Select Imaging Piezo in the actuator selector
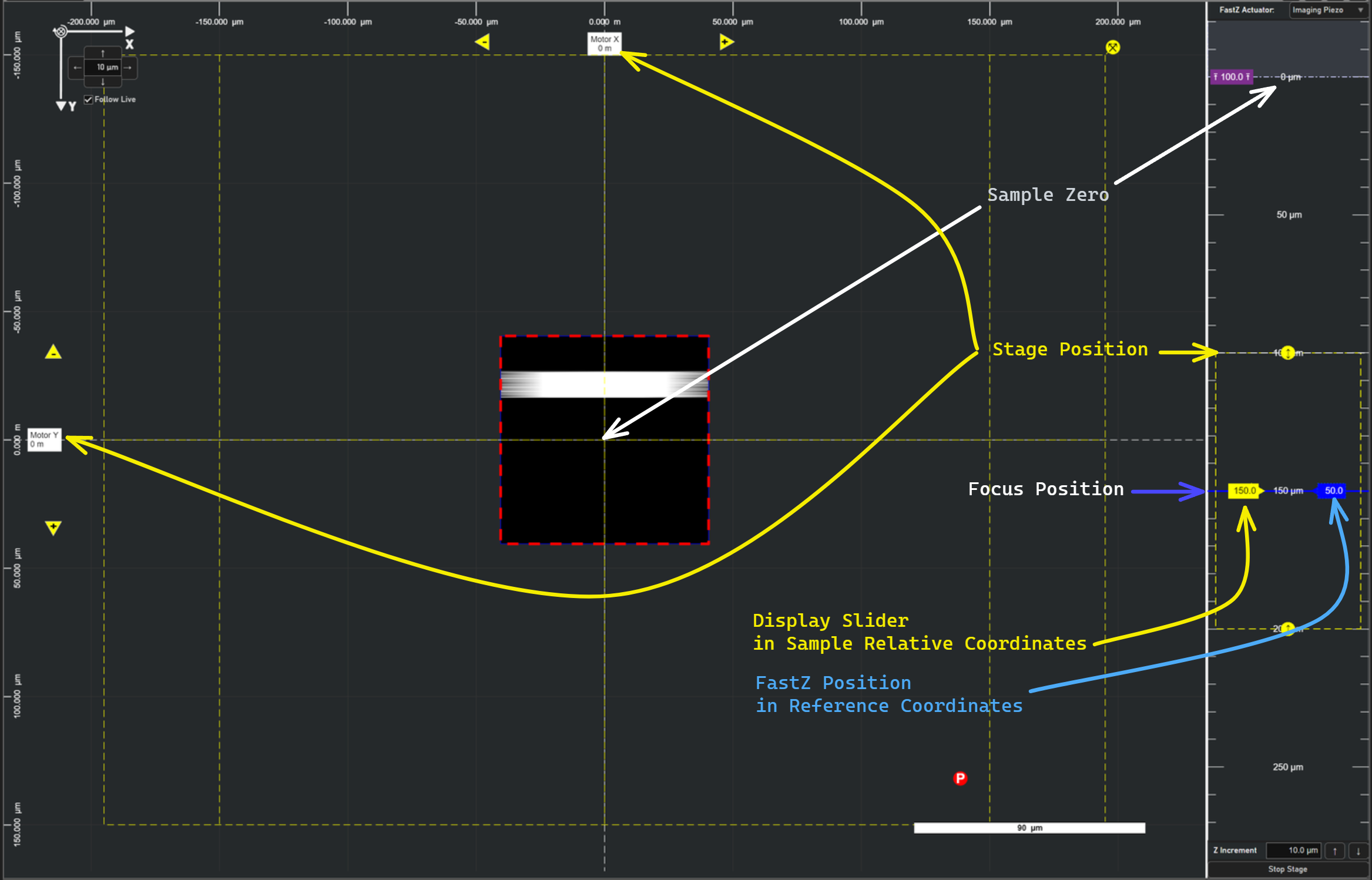 click(x=1318, y=10)
